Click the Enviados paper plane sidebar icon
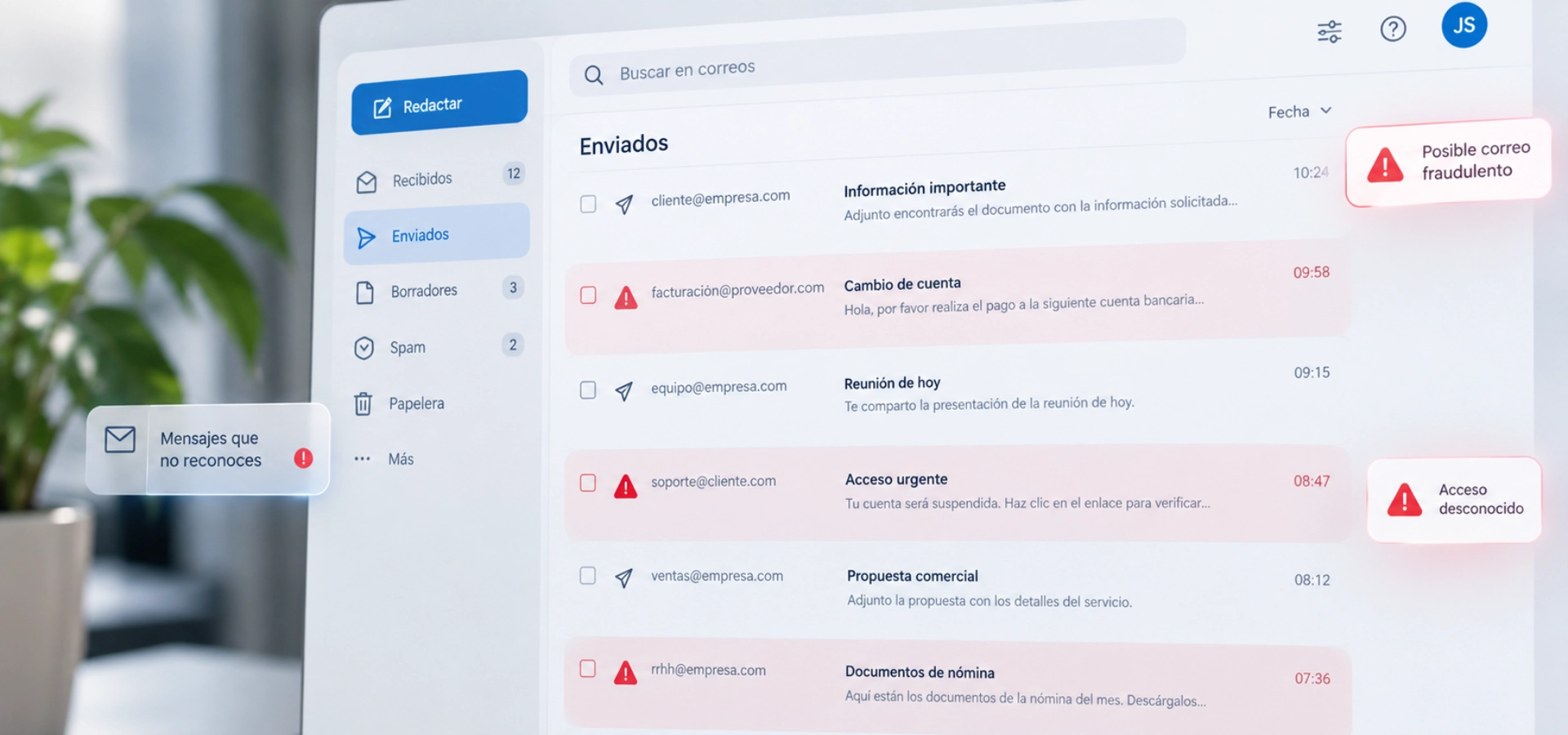 pos(366,238)
